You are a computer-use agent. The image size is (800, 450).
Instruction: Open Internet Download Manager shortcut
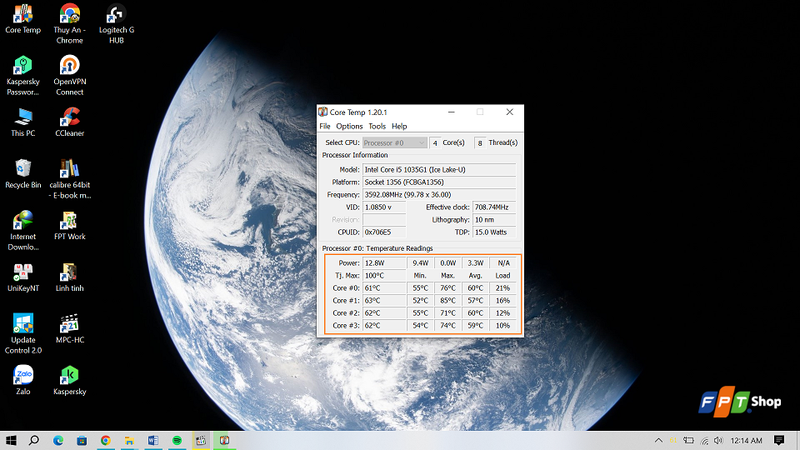(x=23, y=231)
